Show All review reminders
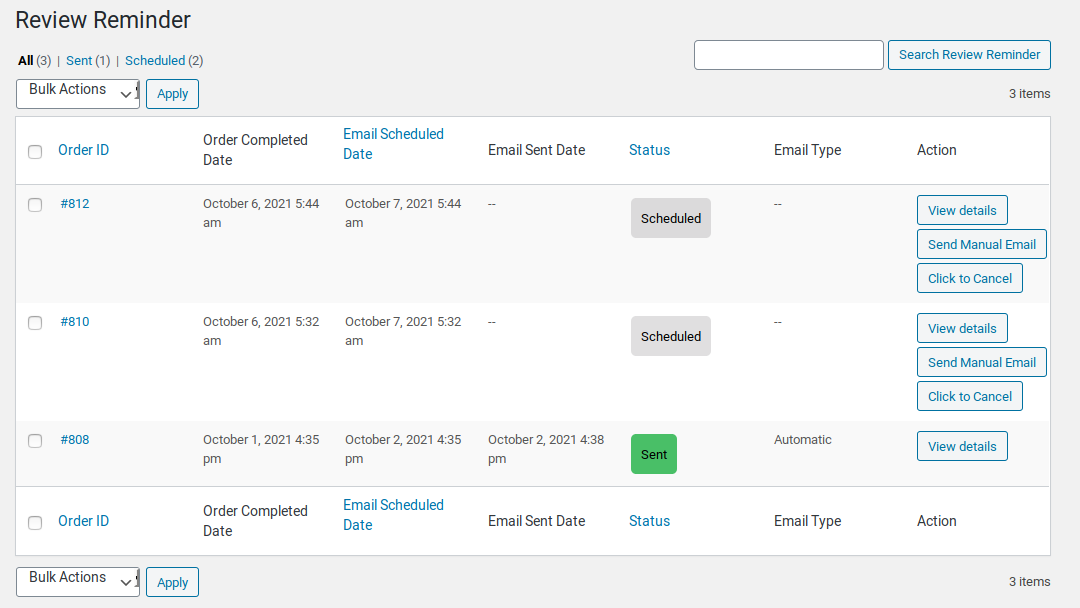Screen dimensions: 1080x608 pyautogui.click(x=26, y=60)
